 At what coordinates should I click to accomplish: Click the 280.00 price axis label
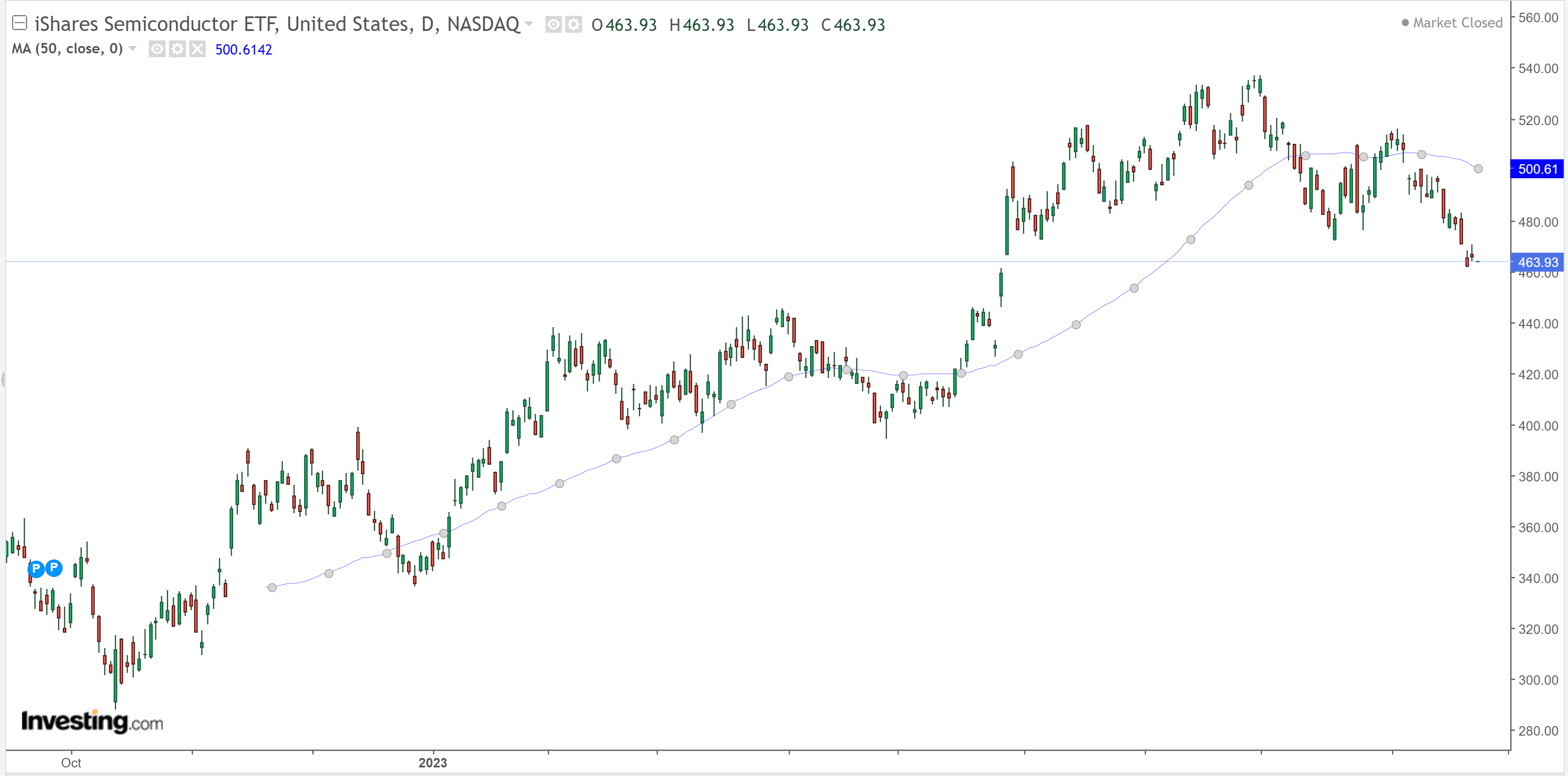click(1538, 730)
